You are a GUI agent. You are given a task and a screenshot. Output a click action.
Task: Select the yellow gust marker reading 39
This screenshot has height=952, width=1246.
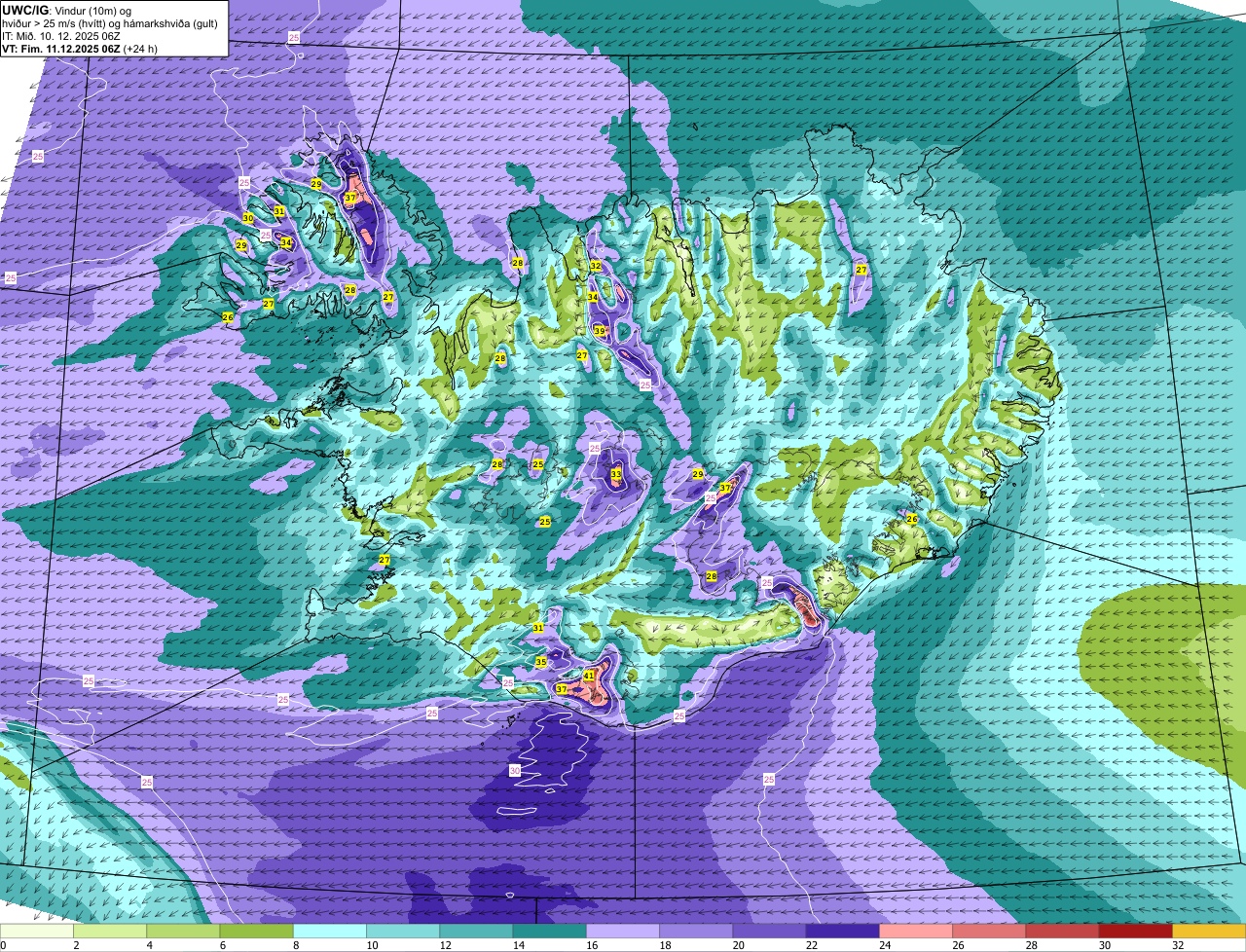[600, 332]
